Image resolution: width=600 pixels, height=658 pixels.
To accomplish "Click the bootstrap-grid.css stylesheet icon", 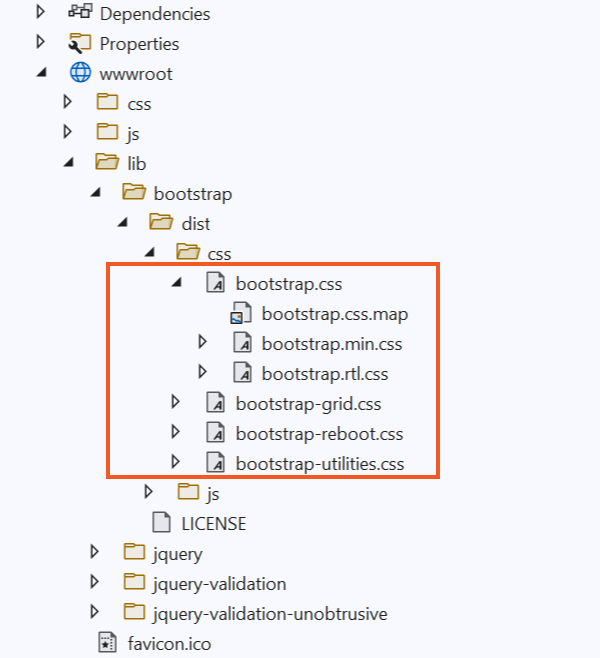I will (x=216, y=402).
